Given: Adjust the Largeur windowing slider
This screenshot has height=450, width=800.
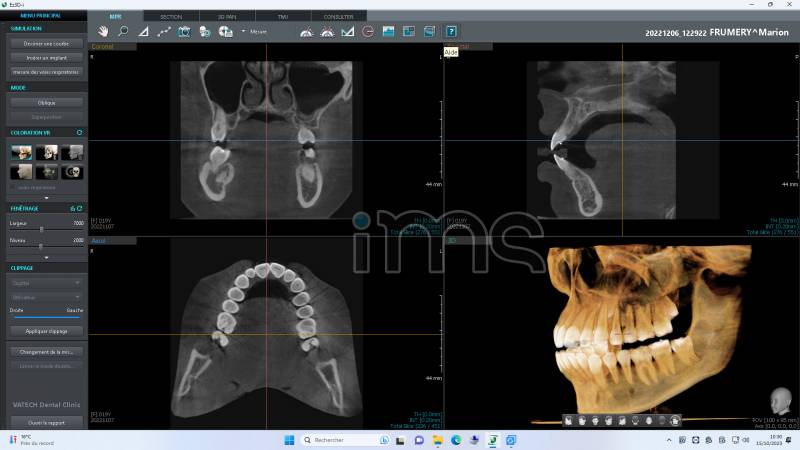Looking at the screenshot, I should (x=41, y=230).
